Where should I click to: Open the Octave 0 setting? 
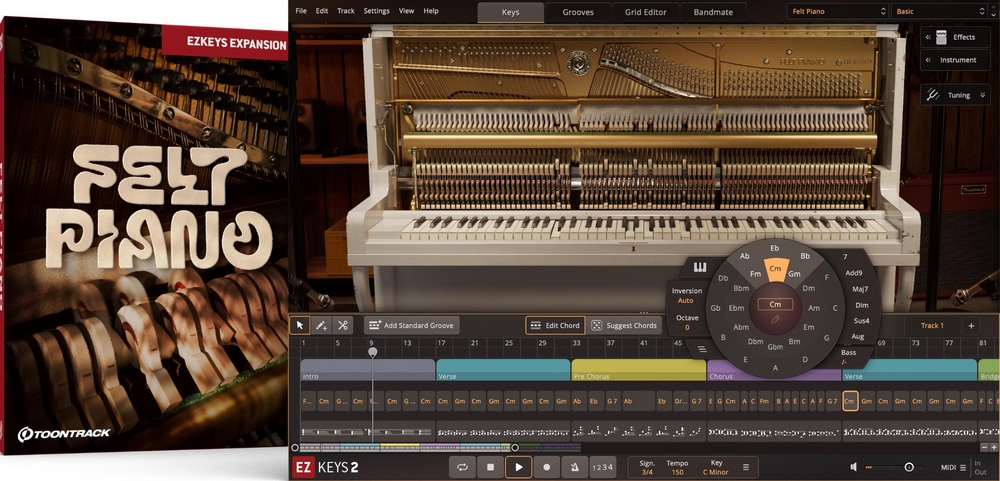[x=687, y=322]
